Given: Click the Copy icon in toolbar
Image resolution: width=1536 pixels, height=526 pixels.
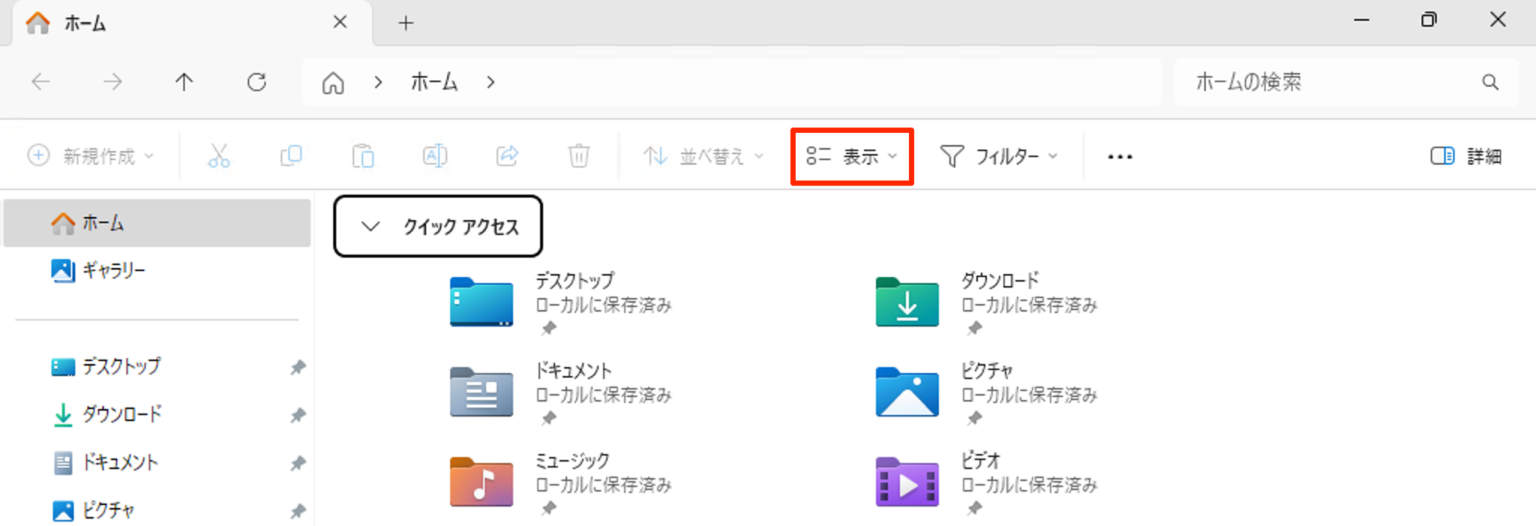Looking at the screenshot, I should [x=291, y=156].
